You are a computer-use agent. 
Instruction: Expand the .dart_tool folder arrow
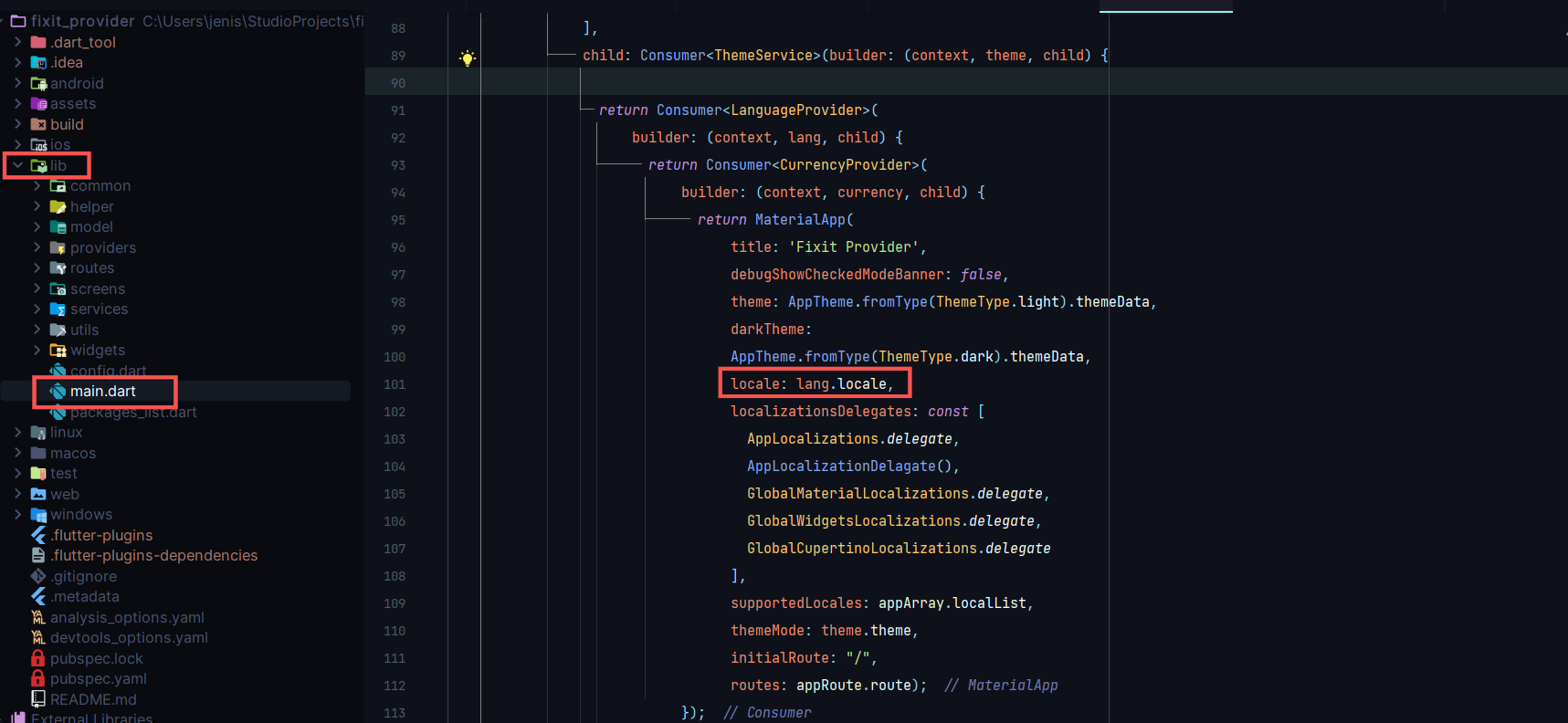(17, 42)
